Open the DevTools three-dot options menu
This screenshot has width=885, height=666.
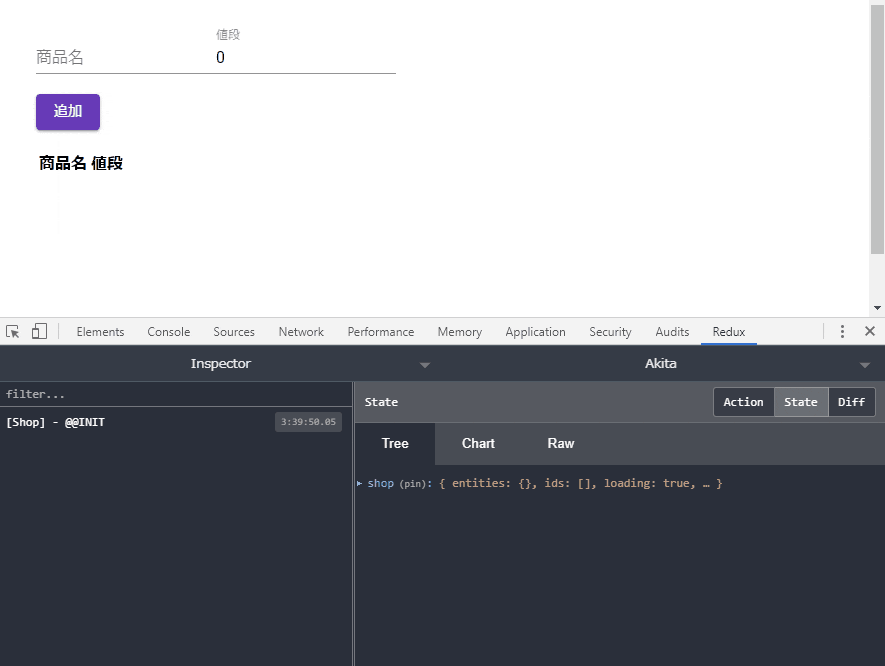842,331
